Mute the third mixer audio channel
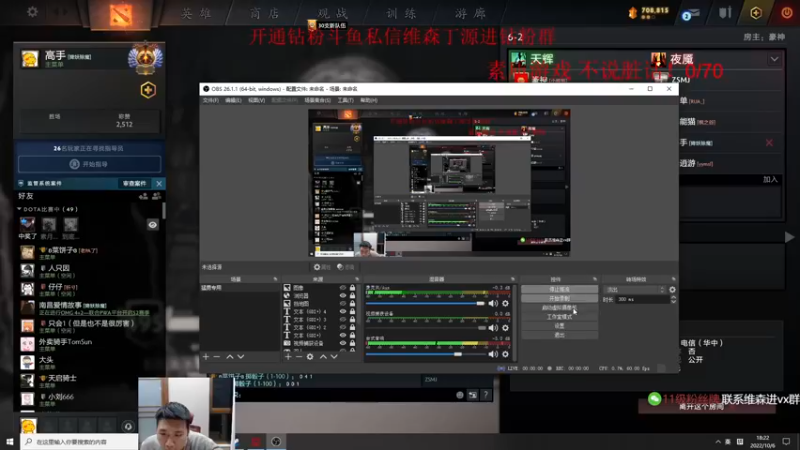The width and height of the screenshot is (800, 450). coord(493,354)
